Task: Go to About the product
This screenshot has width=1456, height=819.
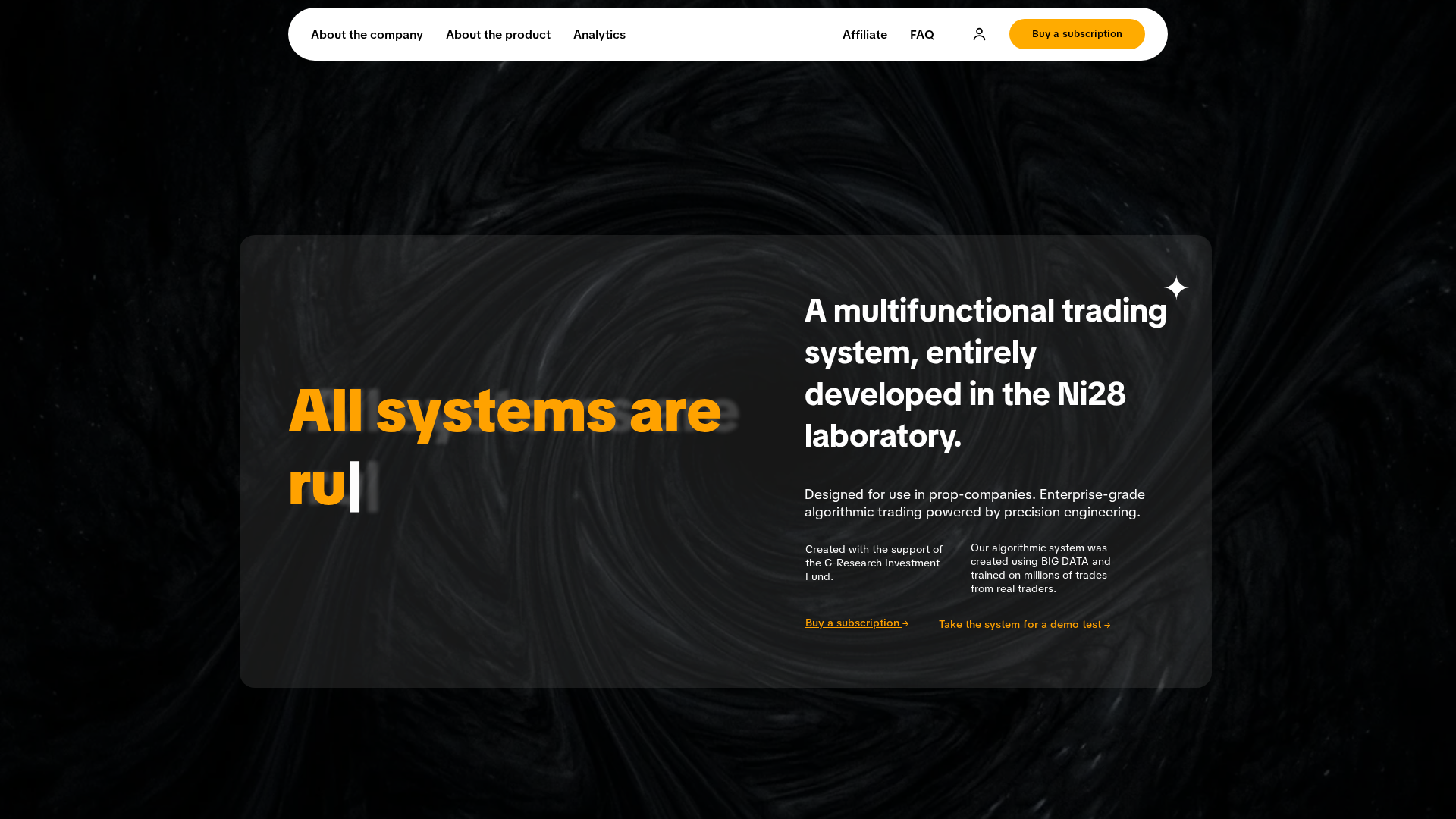Action: point(498,34)
